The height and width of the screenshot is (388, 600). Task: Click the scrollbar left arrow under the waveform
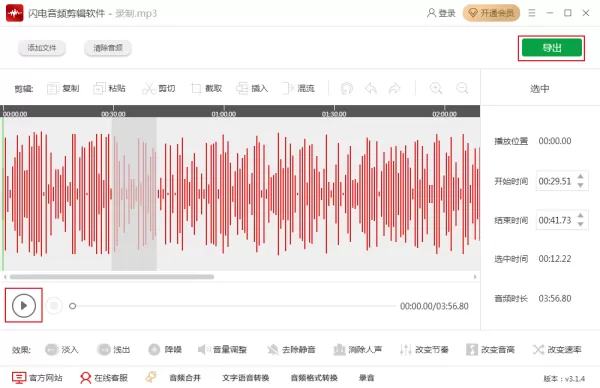(x=5, y=277)
